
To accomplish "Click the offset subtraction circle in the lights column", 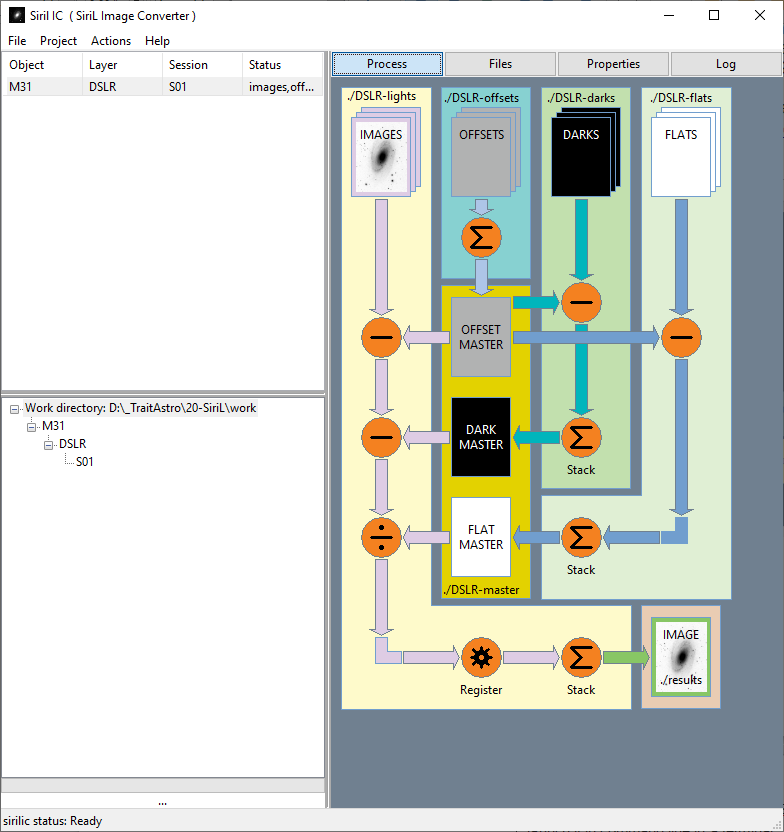I will click(381, 337).
